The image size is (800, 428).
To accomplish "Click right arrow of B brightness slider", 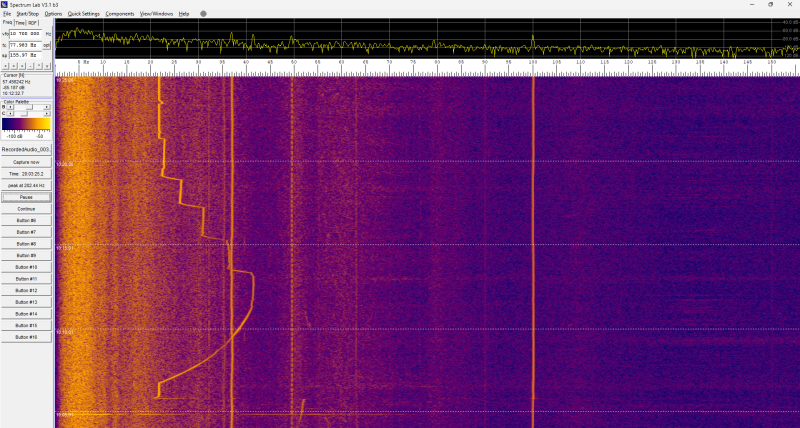I will (x=46, y=107).
